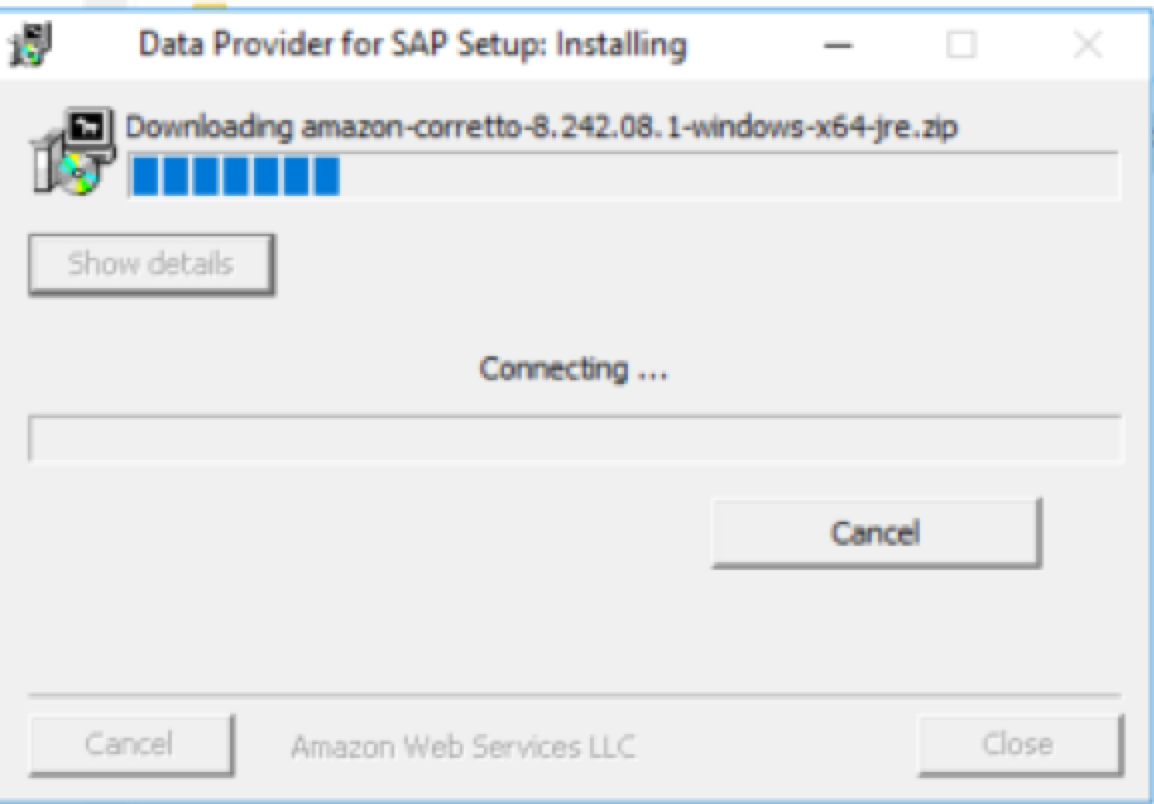Click the computer-and-disc setup icon
The image size is (1154, 804).
[x=62, y=153]
